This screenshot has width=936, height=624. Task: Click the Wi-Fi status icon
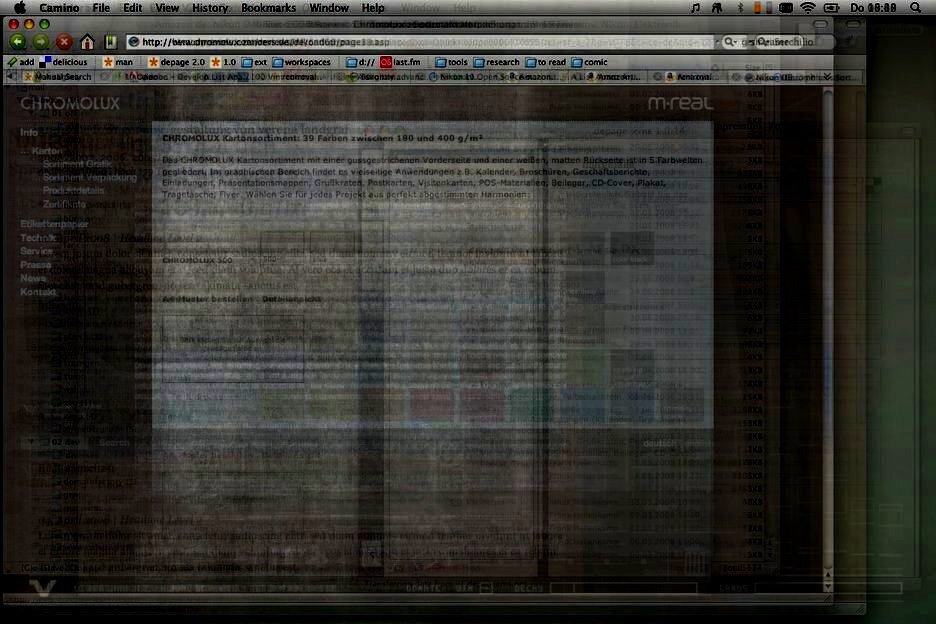point(808,8)
